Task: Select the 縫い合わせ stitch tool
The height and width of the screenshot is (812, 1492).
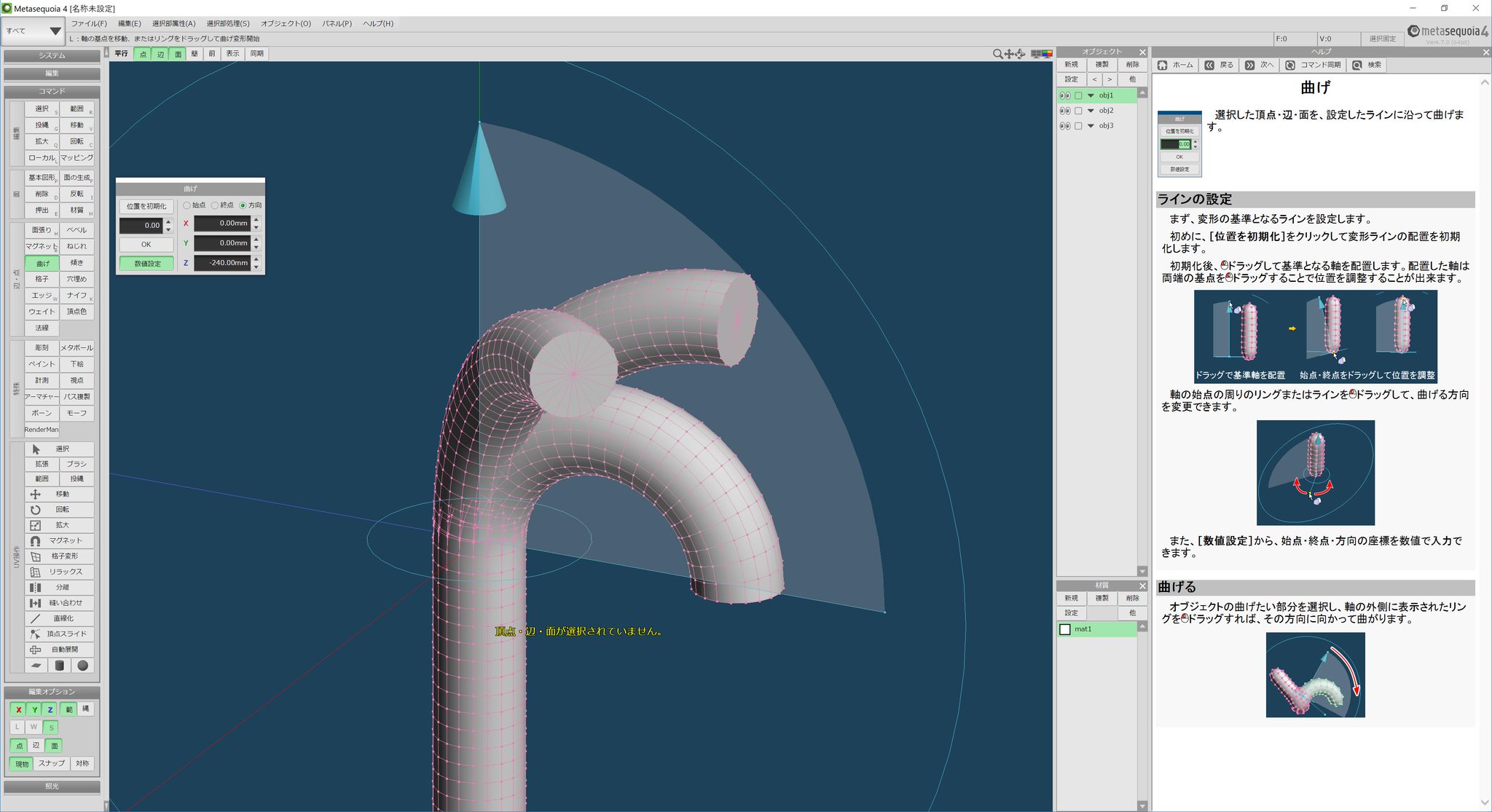Action: [x=59, y=603]
